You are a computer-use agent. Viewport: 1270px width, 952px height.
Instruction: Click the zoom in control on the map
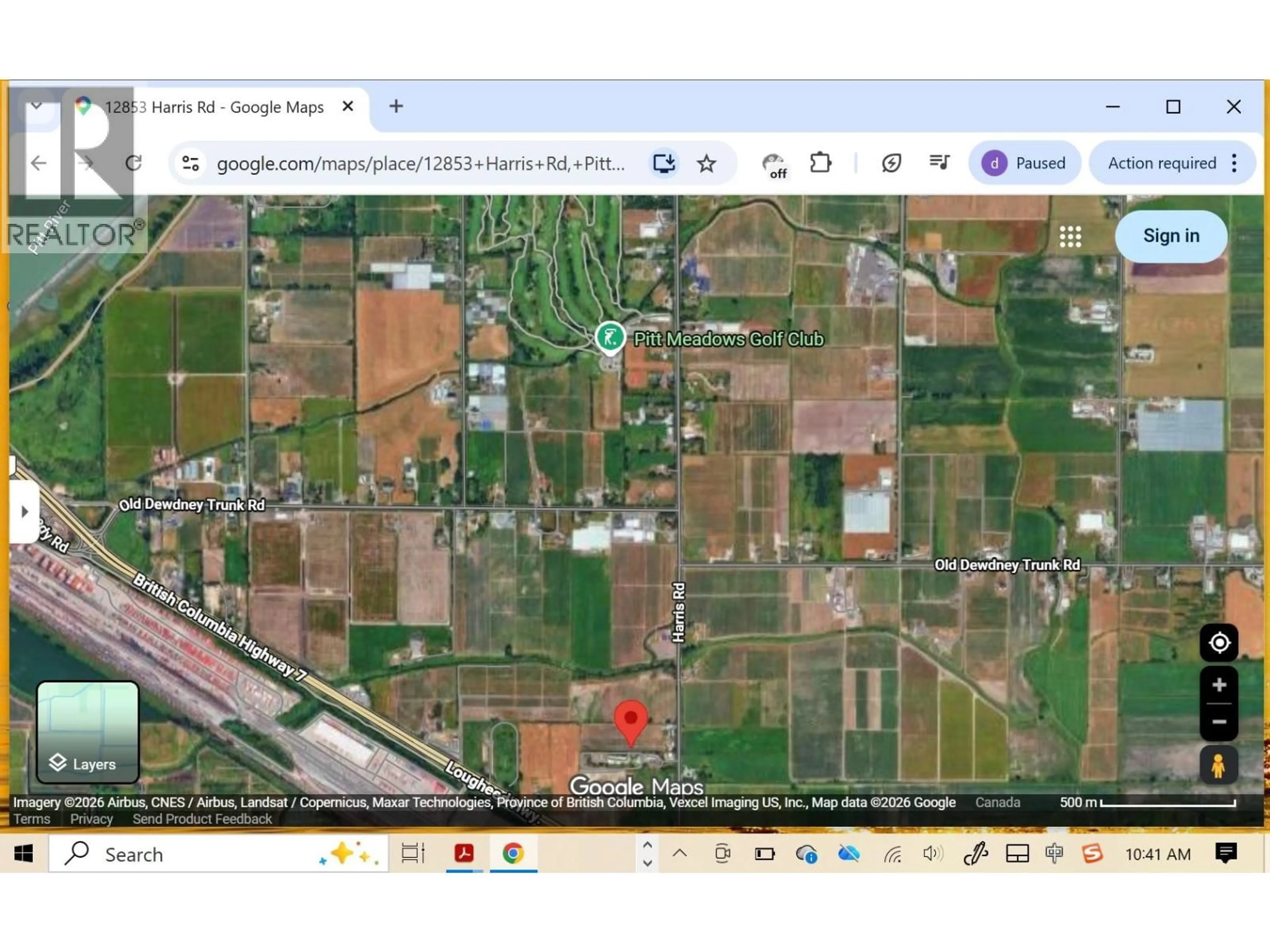1219,684
